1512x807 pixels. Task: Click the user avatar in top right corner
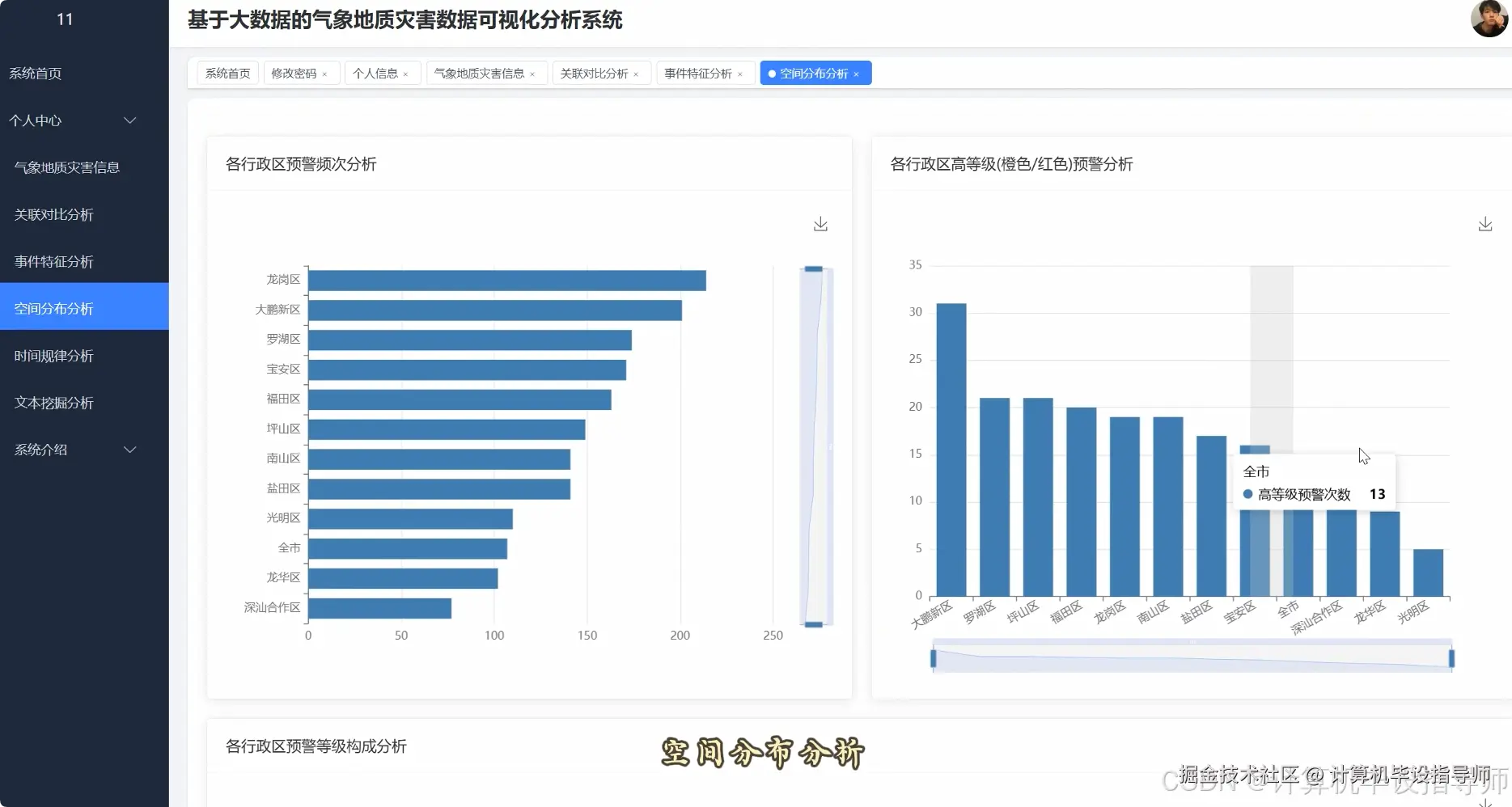click(1489, 19)
